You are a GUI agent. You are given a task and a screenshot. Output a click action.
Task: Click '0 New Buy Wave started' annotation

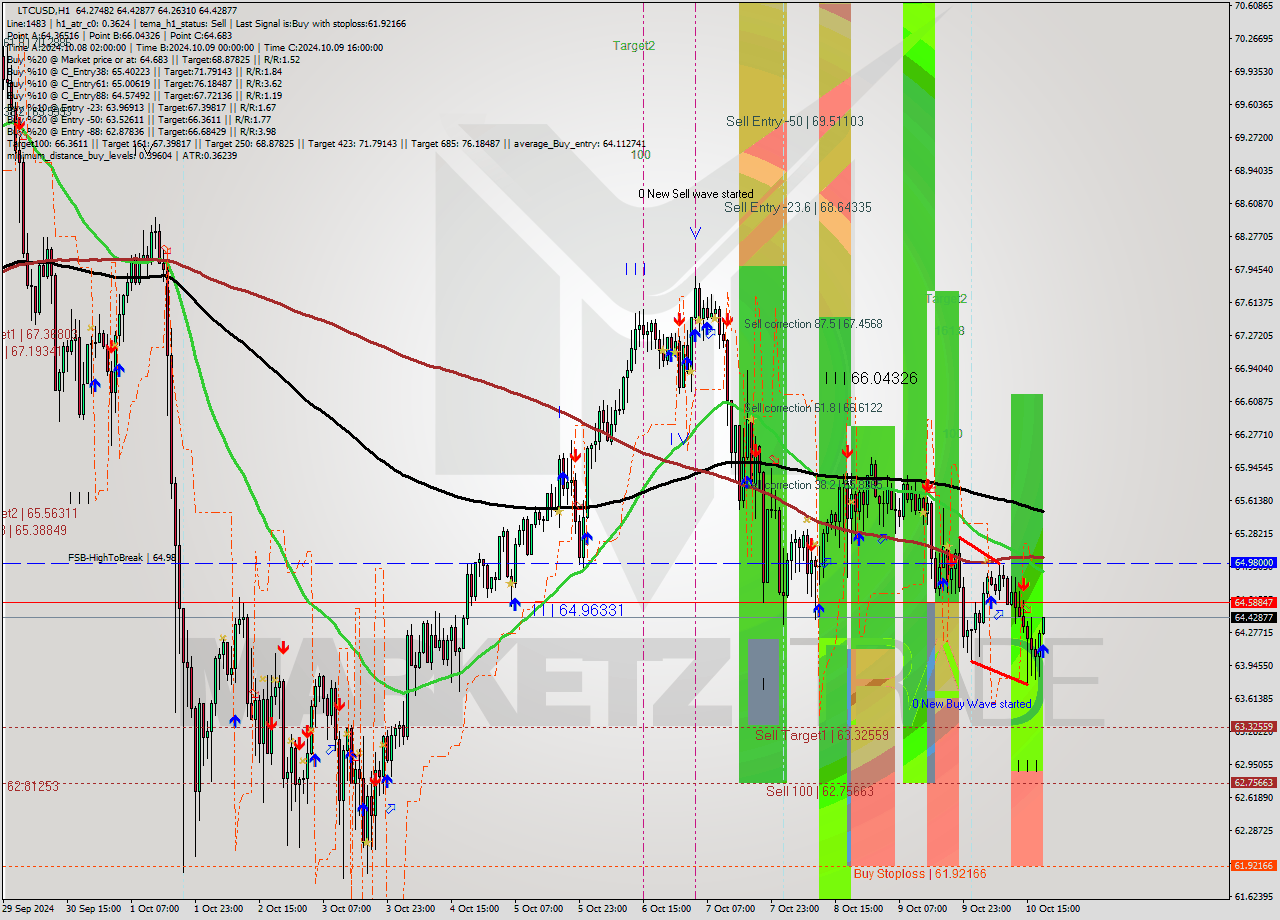coord(971,704)
